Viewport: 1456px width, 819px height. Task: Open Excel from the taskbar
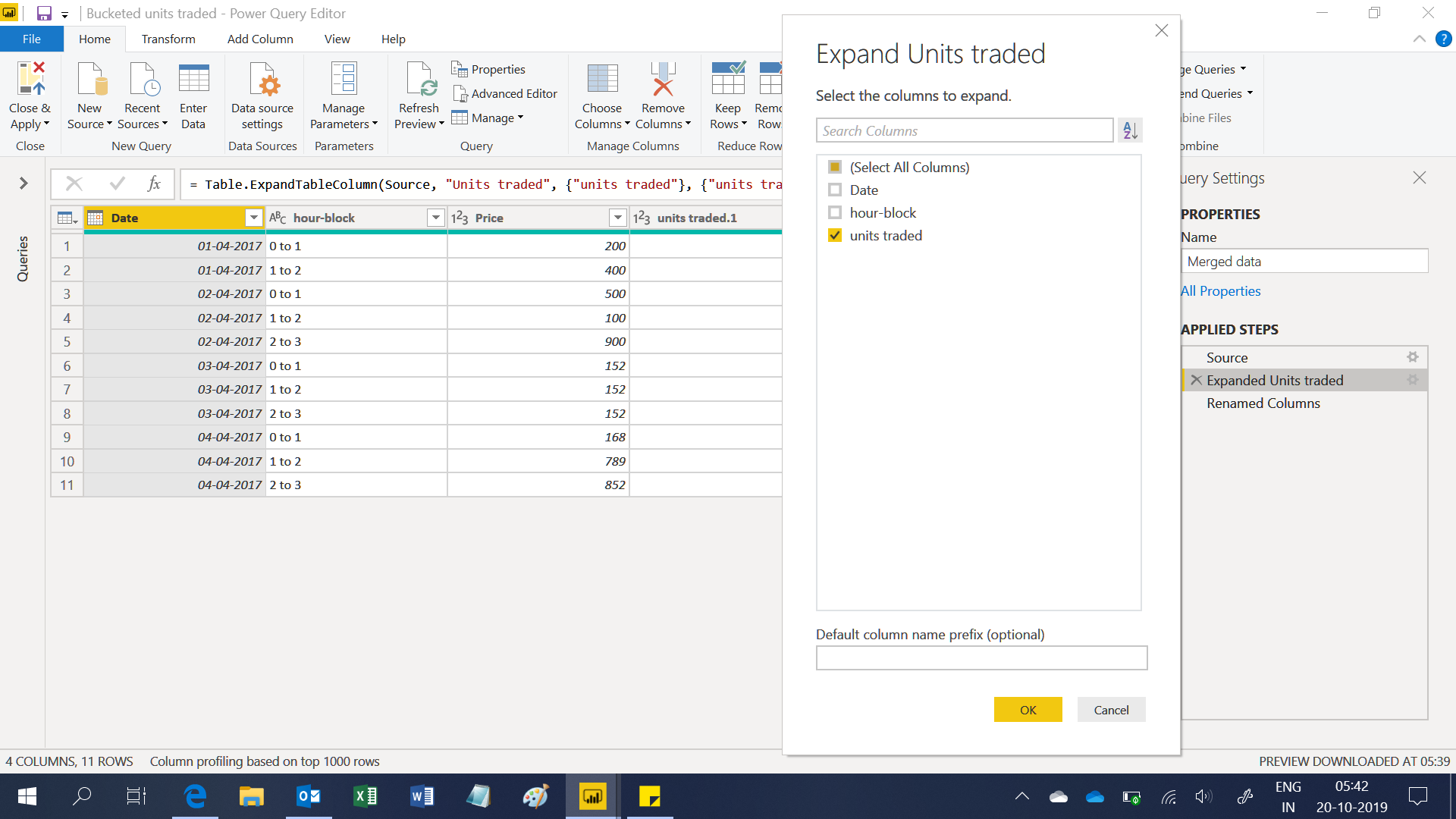pos(366,796)
